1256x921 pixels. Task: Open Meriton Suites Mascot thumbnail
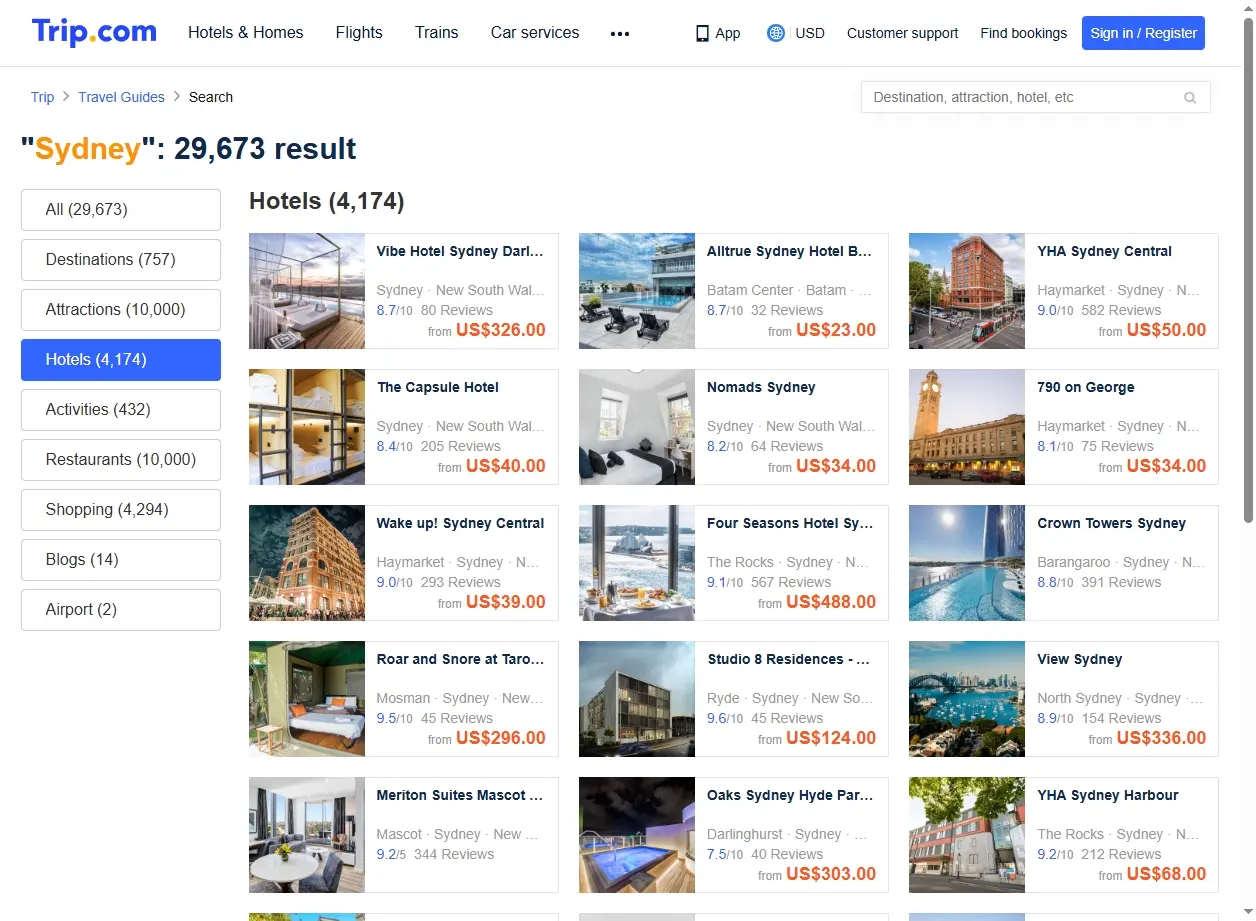pos(307,835)
